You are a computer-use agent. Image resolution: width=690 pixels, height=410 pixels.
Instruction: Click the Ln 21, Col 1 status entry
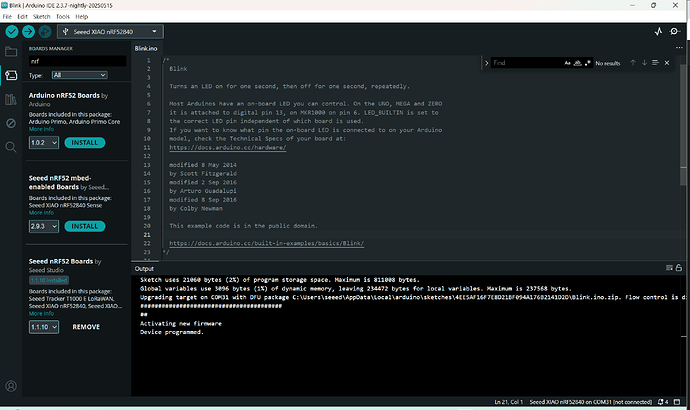[x=509, y=402]
